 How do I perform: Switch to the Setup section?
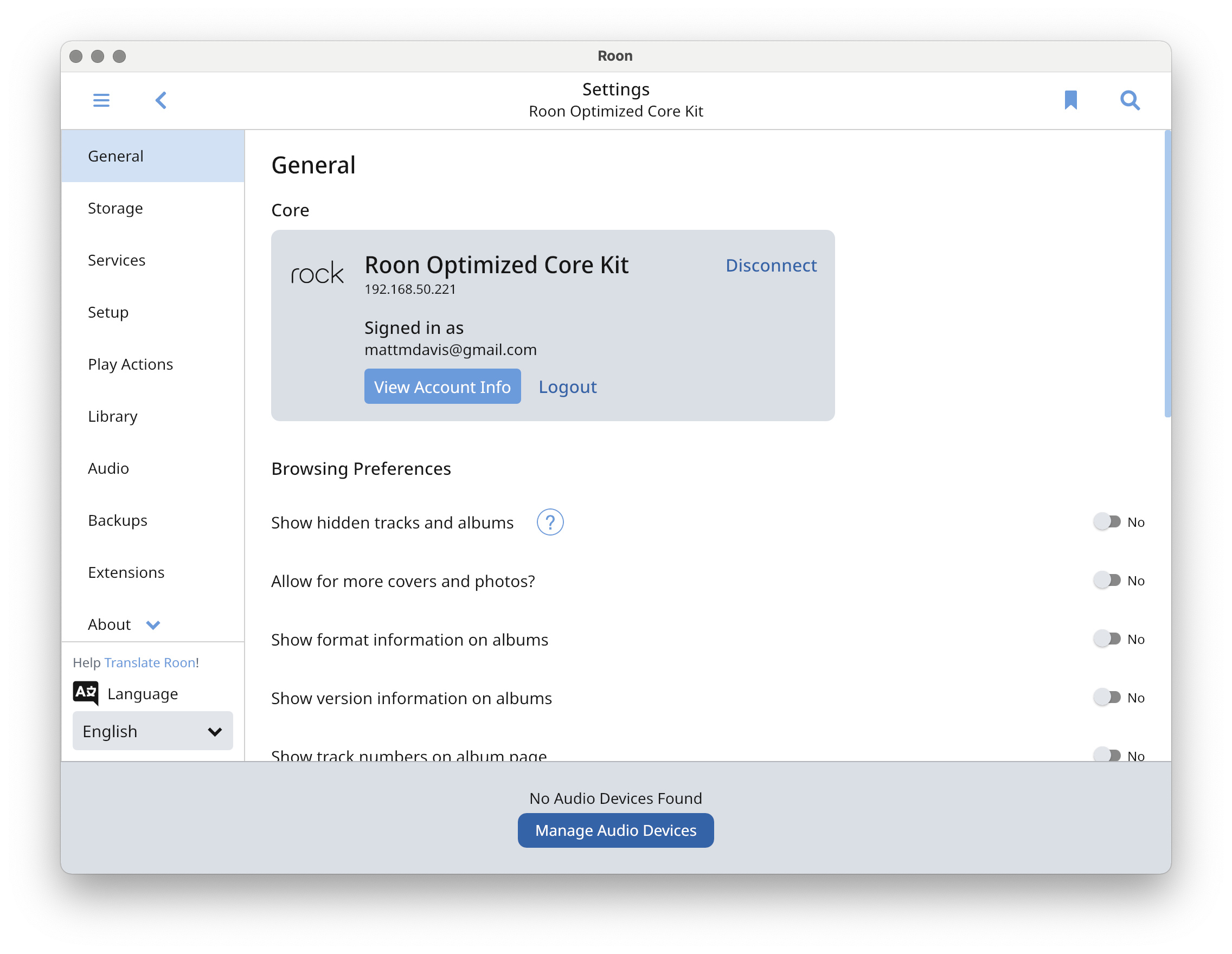(x=153, y=312)
